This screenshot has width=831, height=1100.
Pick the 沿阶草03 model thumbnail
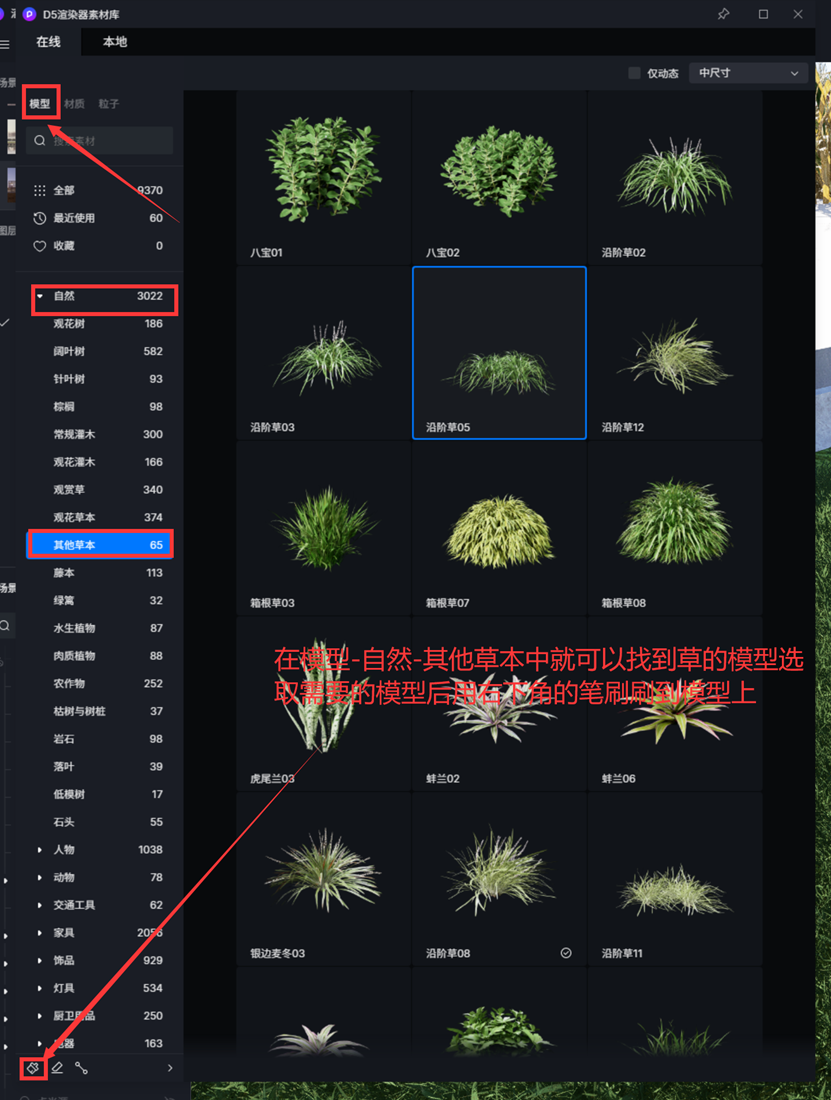point(323,353)
